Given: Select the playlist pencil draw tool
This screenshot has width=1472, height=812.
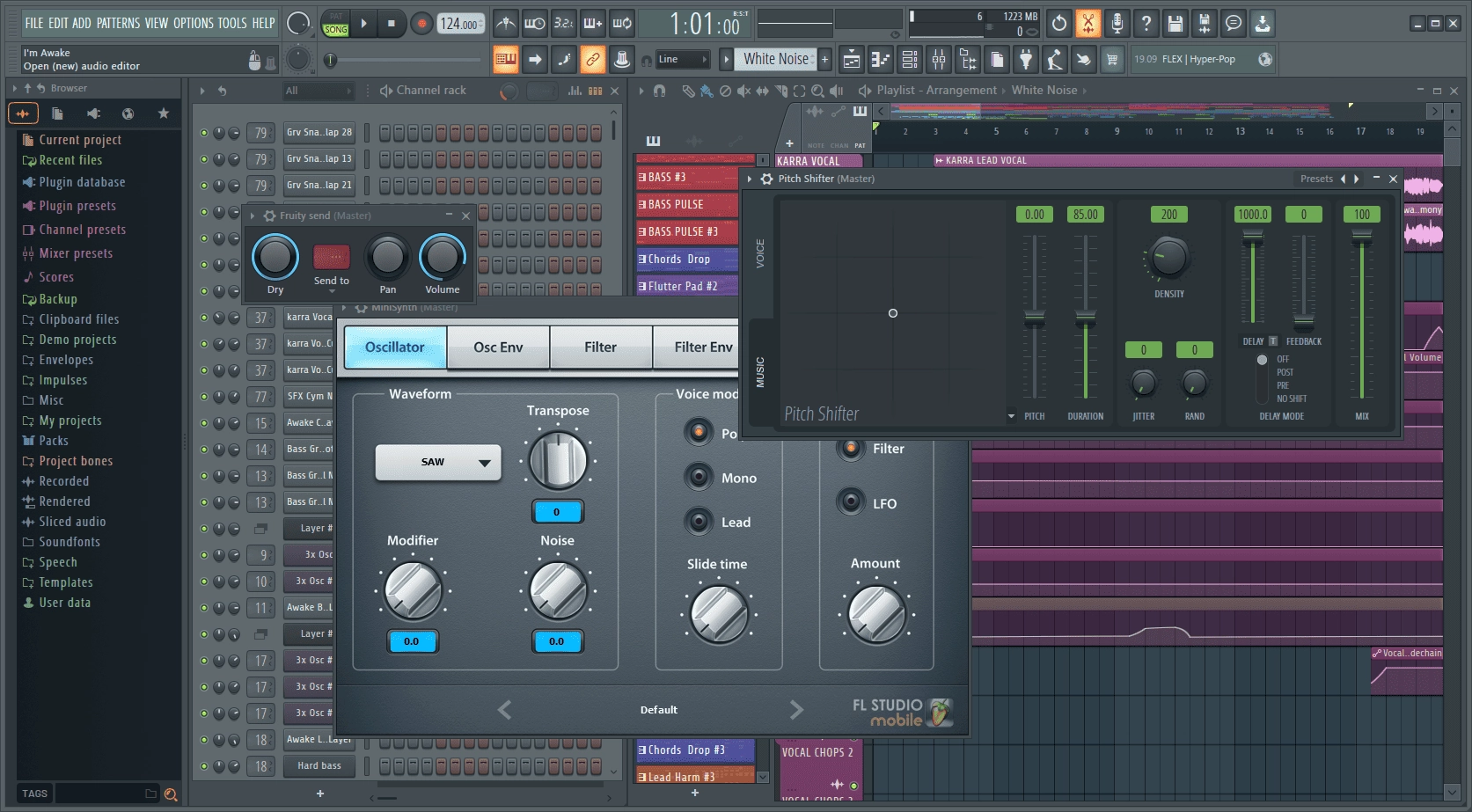Looking at the screenshot, I should tap(688, 91).
